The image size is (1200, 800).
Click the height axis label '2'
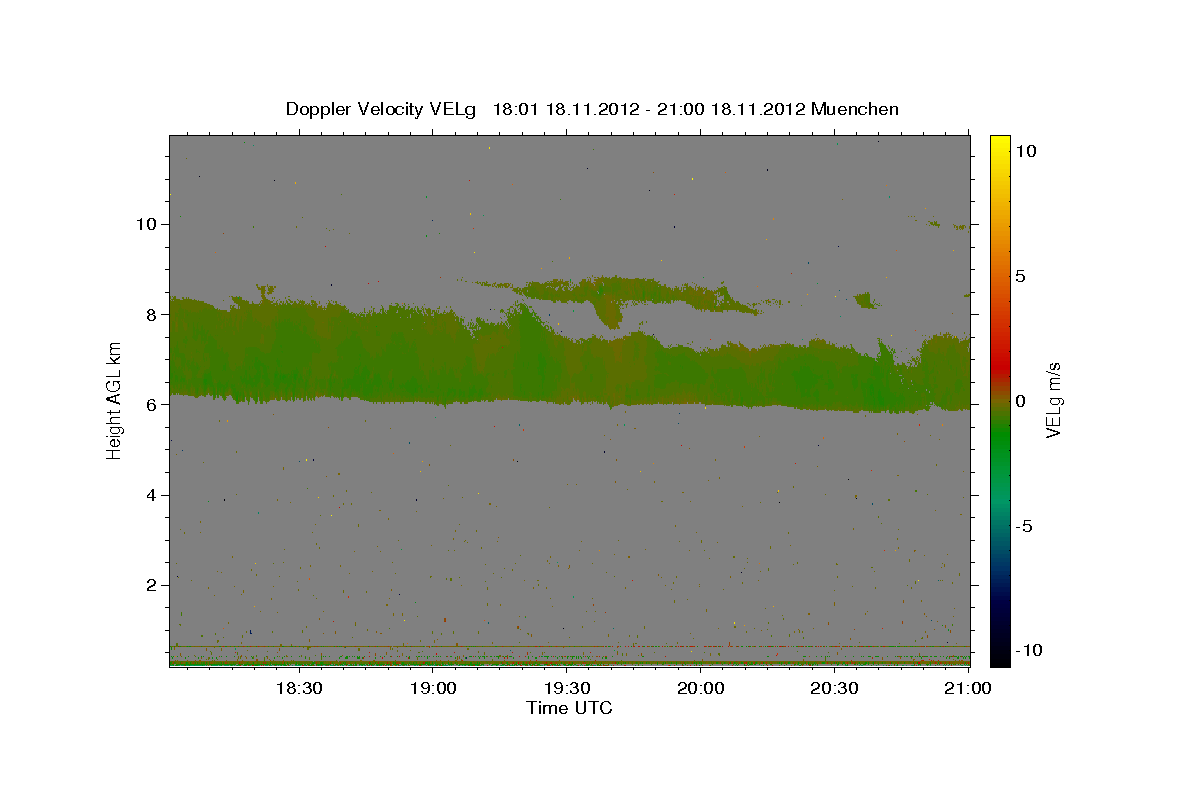point(152,585)
